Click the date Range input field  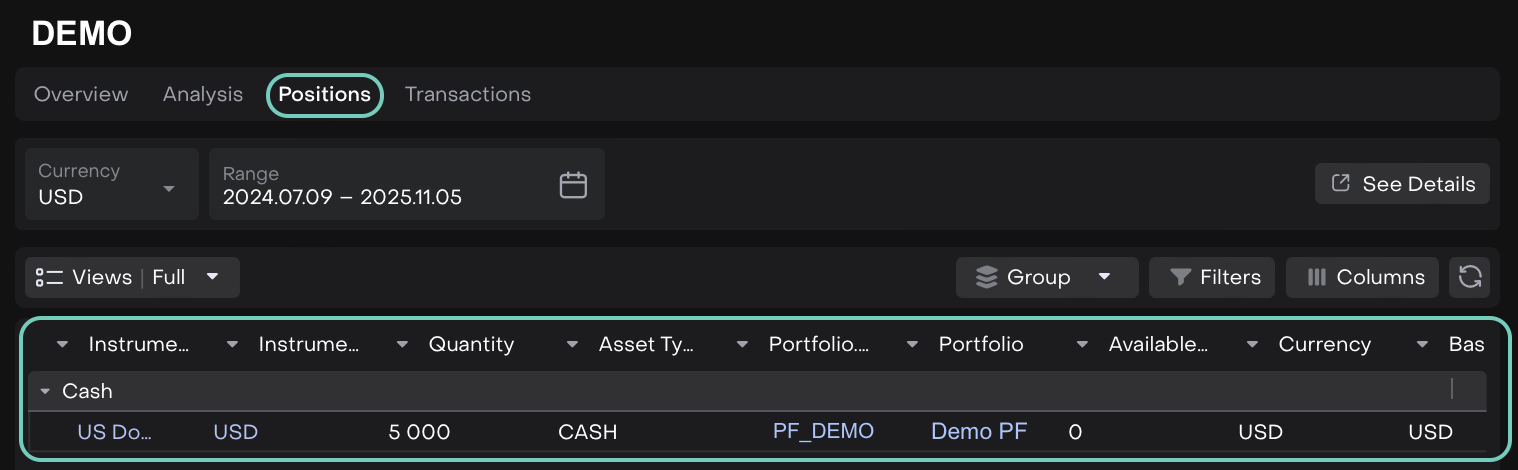[x=380, y=185]
